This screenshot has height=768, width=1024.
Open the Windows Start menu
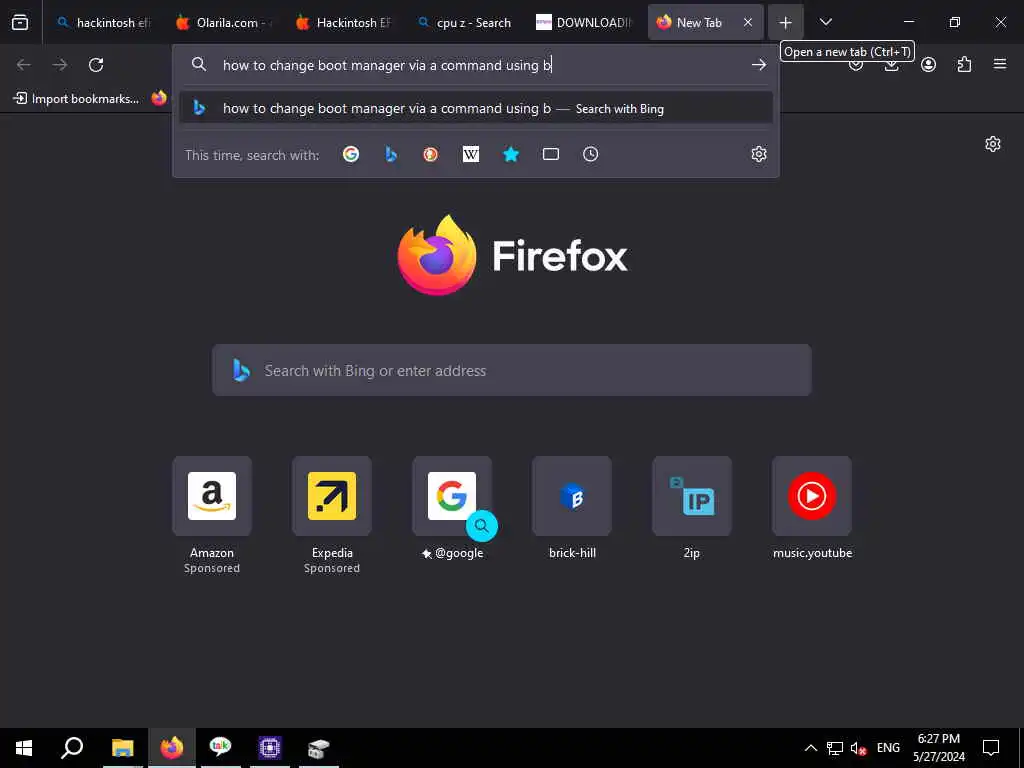point(24,748)
